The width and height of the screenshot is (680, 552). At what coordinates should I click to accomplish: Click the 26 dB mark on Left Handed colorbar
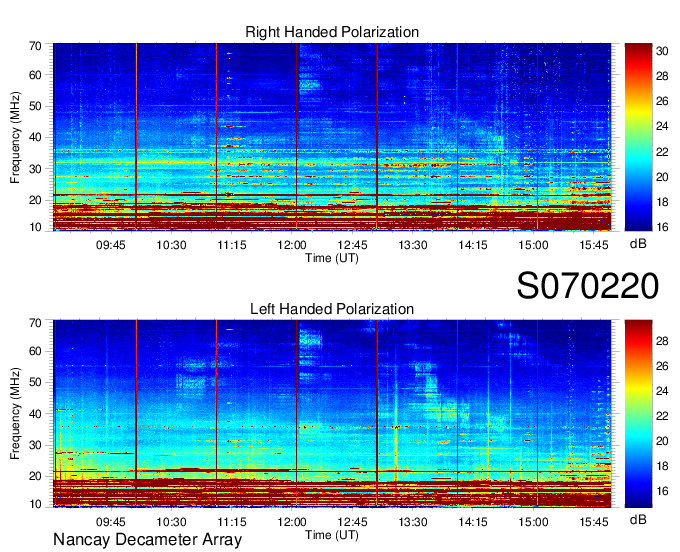point(662,366)
